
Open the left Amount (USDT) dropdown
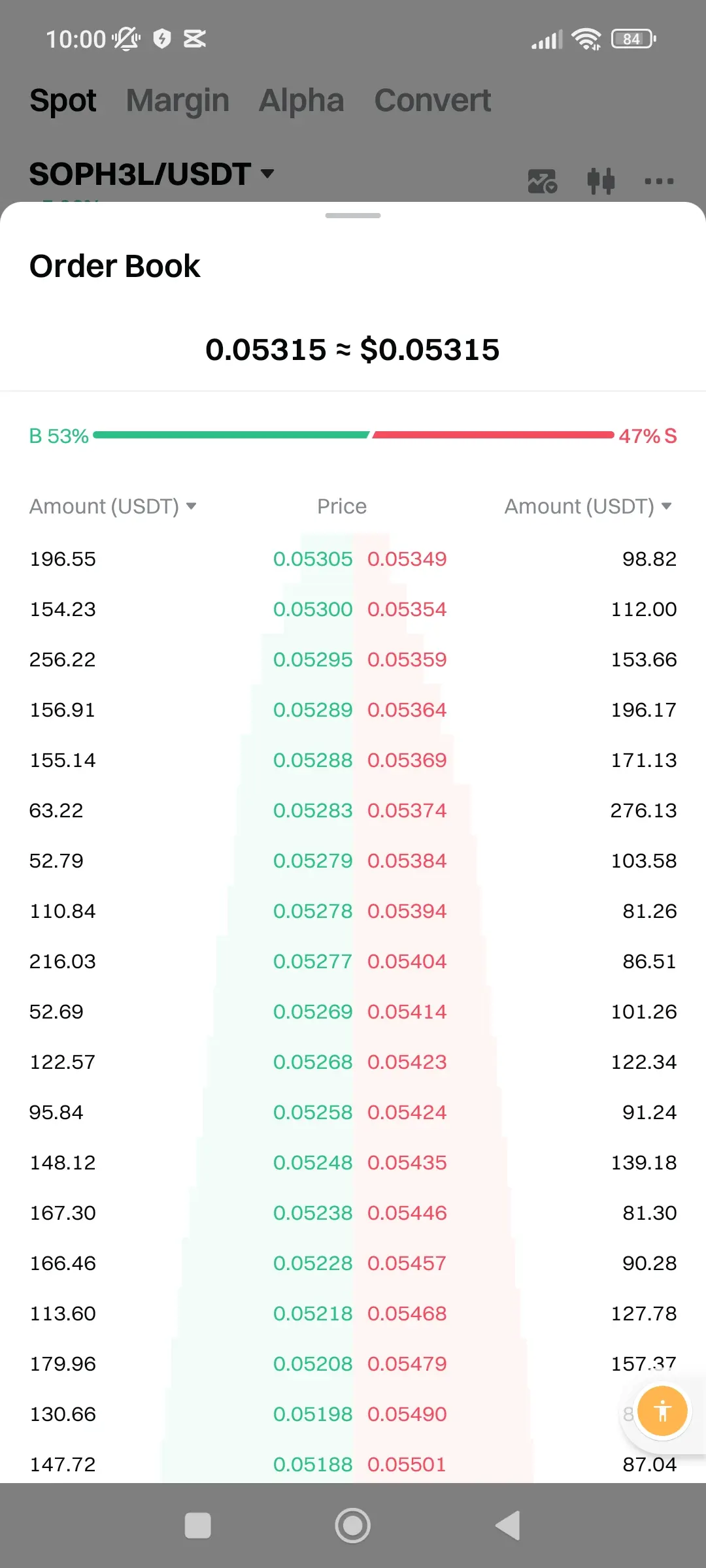click(113, 506)
